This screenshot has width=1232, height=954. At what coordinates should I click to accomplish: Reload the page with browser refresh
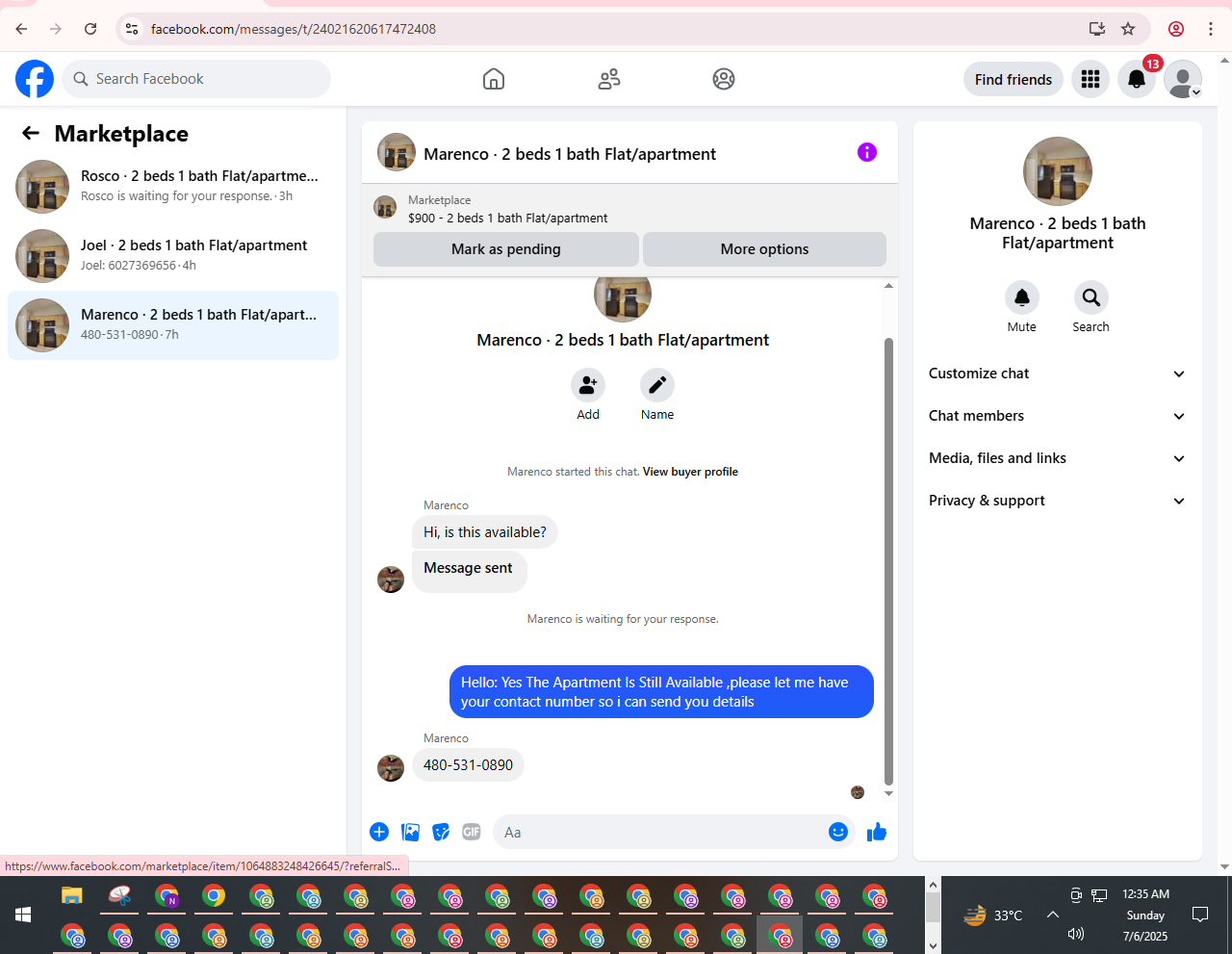[90, 29]
